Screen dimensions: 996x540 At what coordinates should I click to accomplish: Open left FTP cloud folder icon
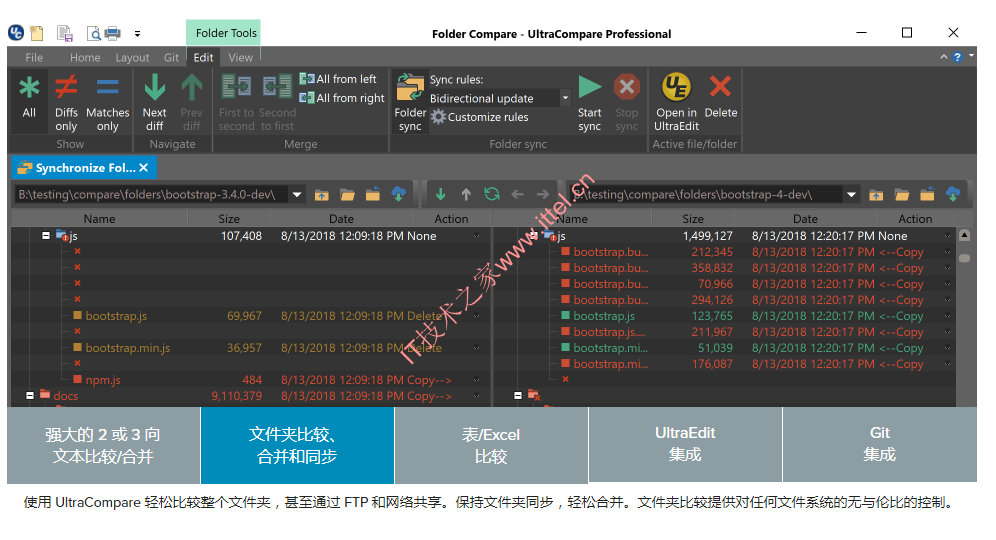click(x=398, y=194)
